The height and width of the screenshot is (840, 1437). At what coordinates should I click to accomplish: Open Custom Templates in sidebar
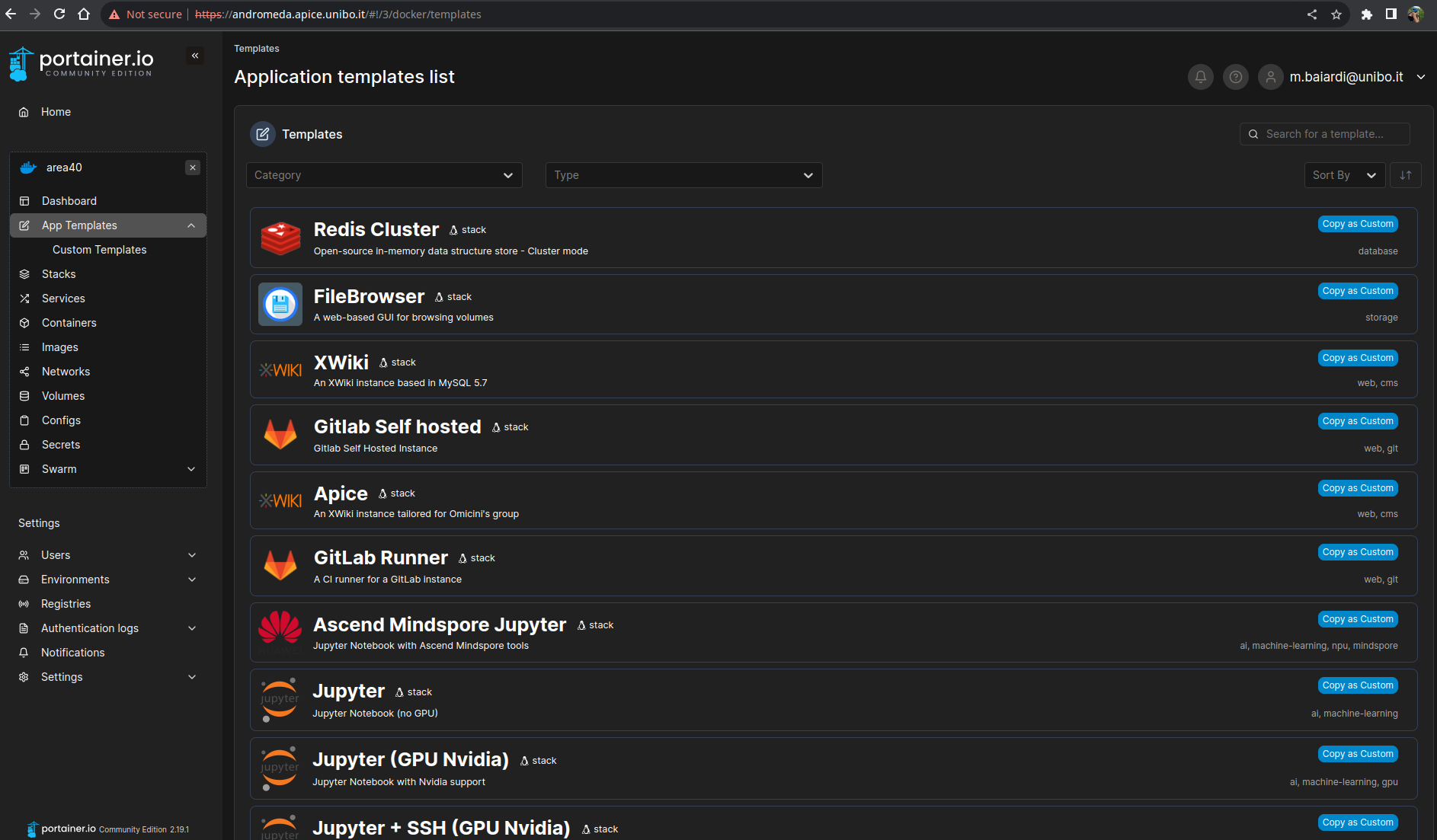pos(99,250)
